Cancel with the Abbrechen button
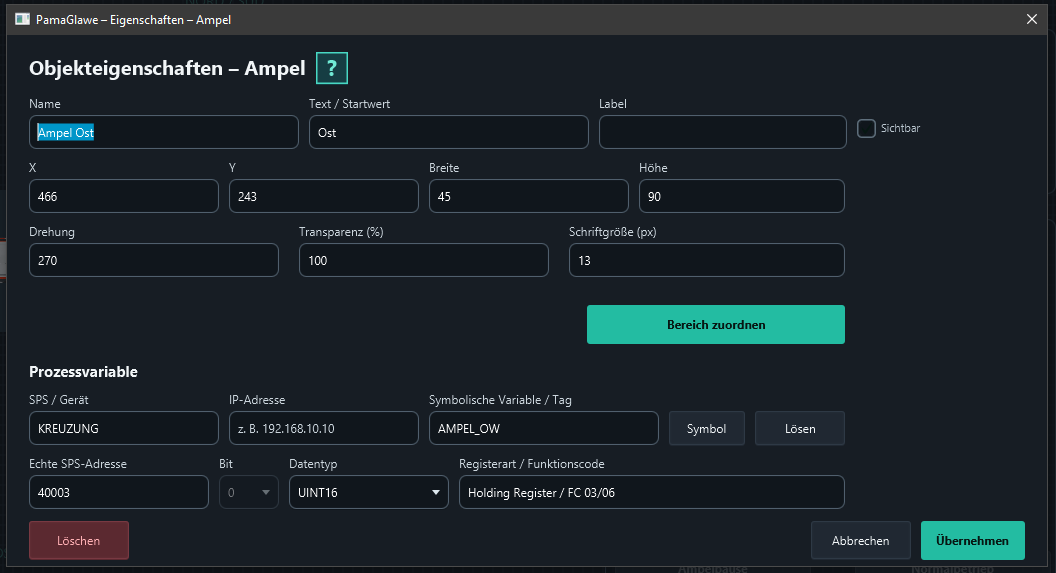This screenshot has height=573, width=1056. (x=860, y=540)
